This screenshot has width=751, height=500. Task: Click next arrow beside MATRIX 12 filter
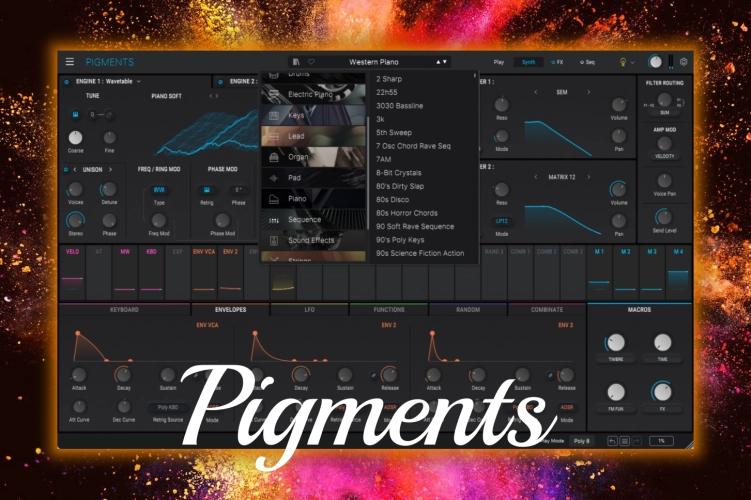click(589, 177)
